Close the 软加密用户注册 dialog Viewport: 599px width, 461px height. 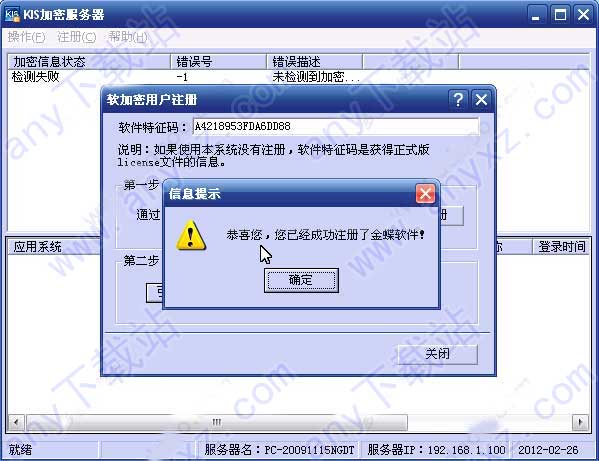[481, 100]
